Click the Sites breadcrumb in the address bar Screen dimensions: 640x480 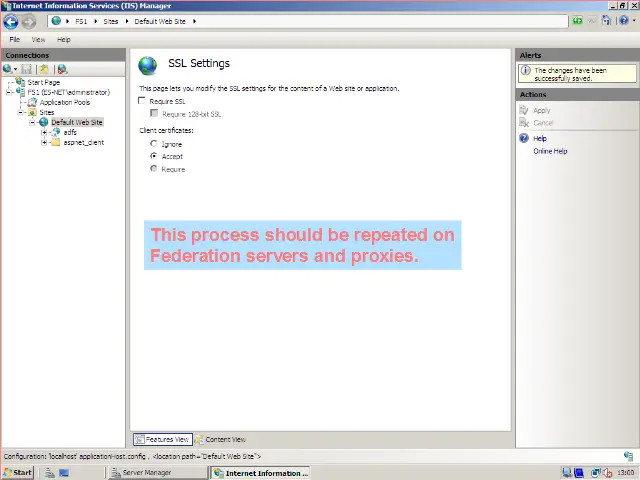[111, 21]
